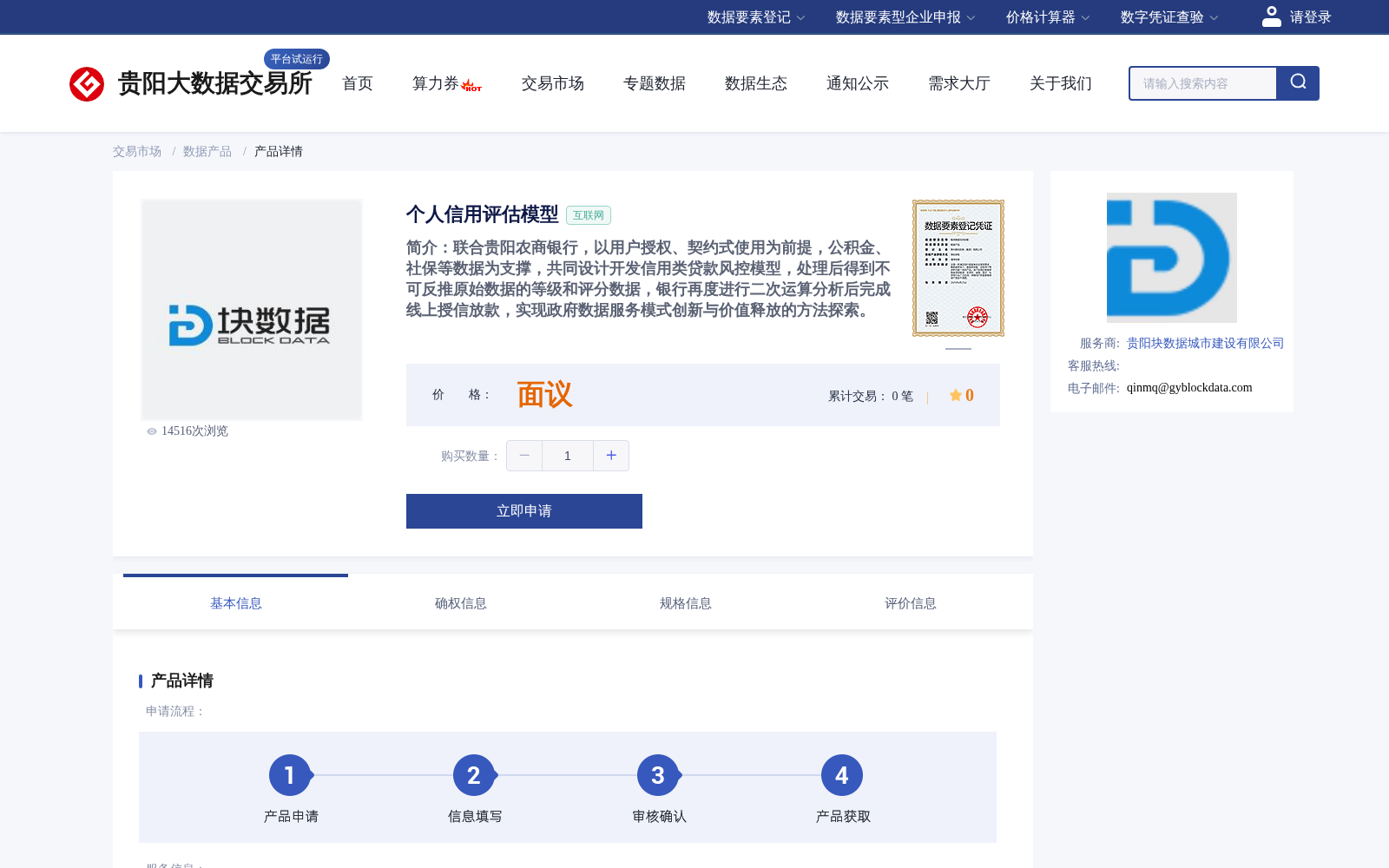Click the provider logo image
Image resolution: width=1389 pixels, height=868 pixels.
1172,258
